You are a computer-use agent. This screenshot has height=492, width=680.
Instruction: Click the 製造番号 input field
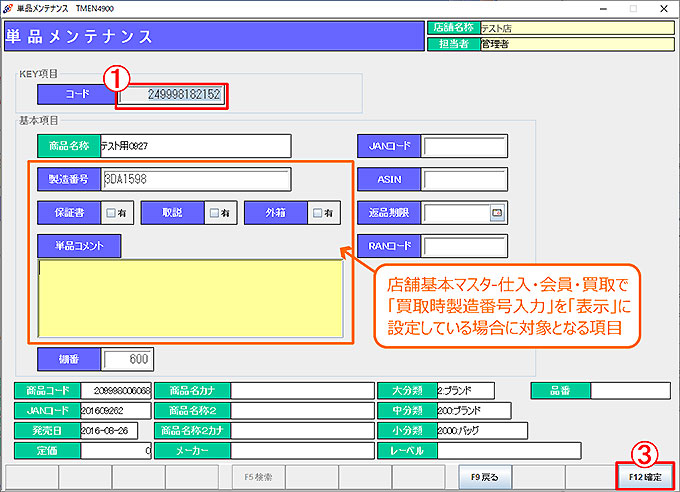pyautogui.click(x=196, y=179)
